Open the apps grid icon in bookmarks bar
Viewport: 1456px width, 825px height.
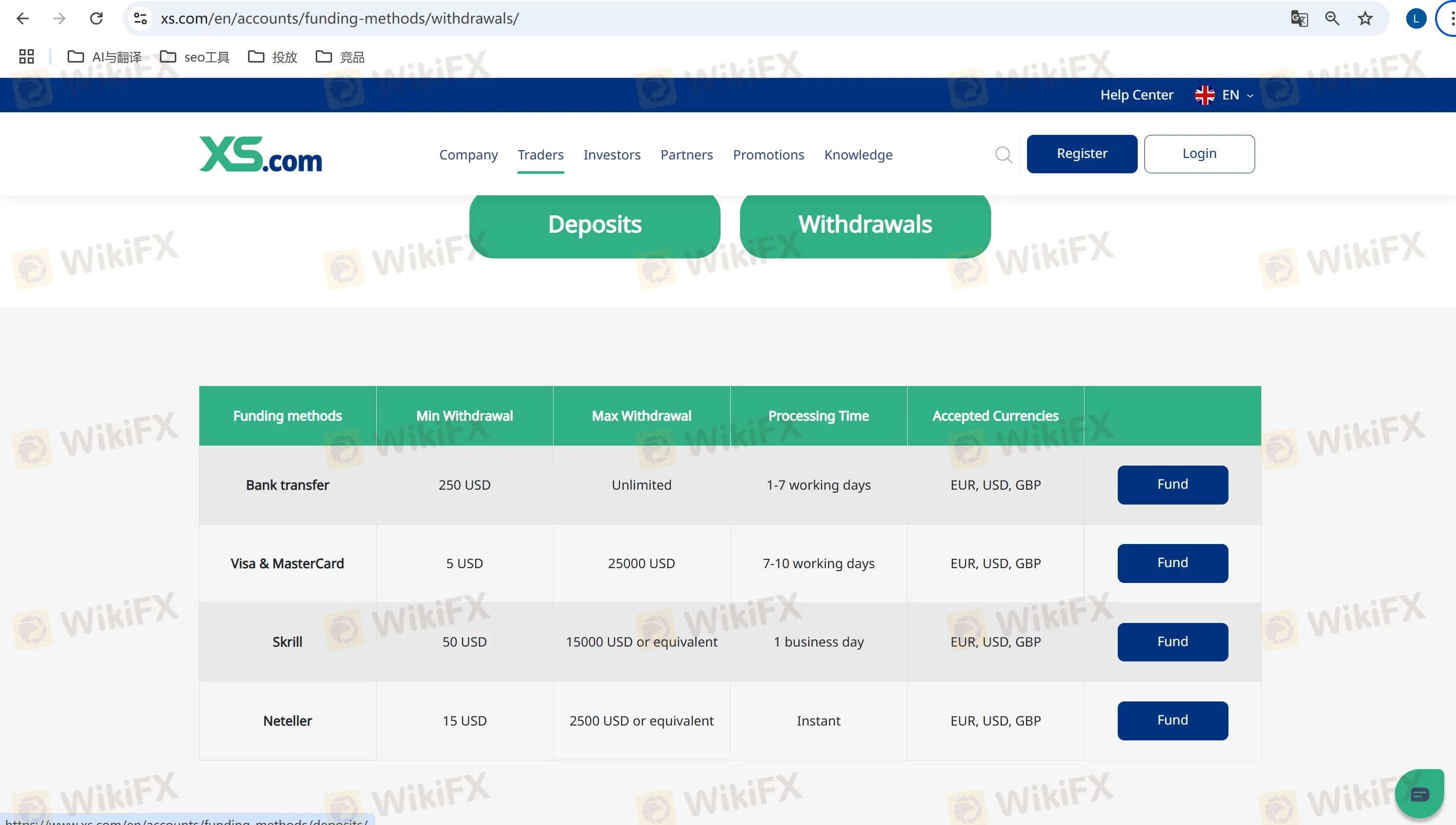click(26, 57)
